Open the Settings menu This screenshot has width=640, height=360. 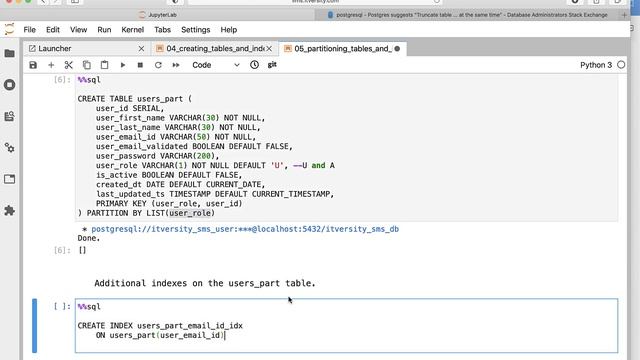point(196,30)
